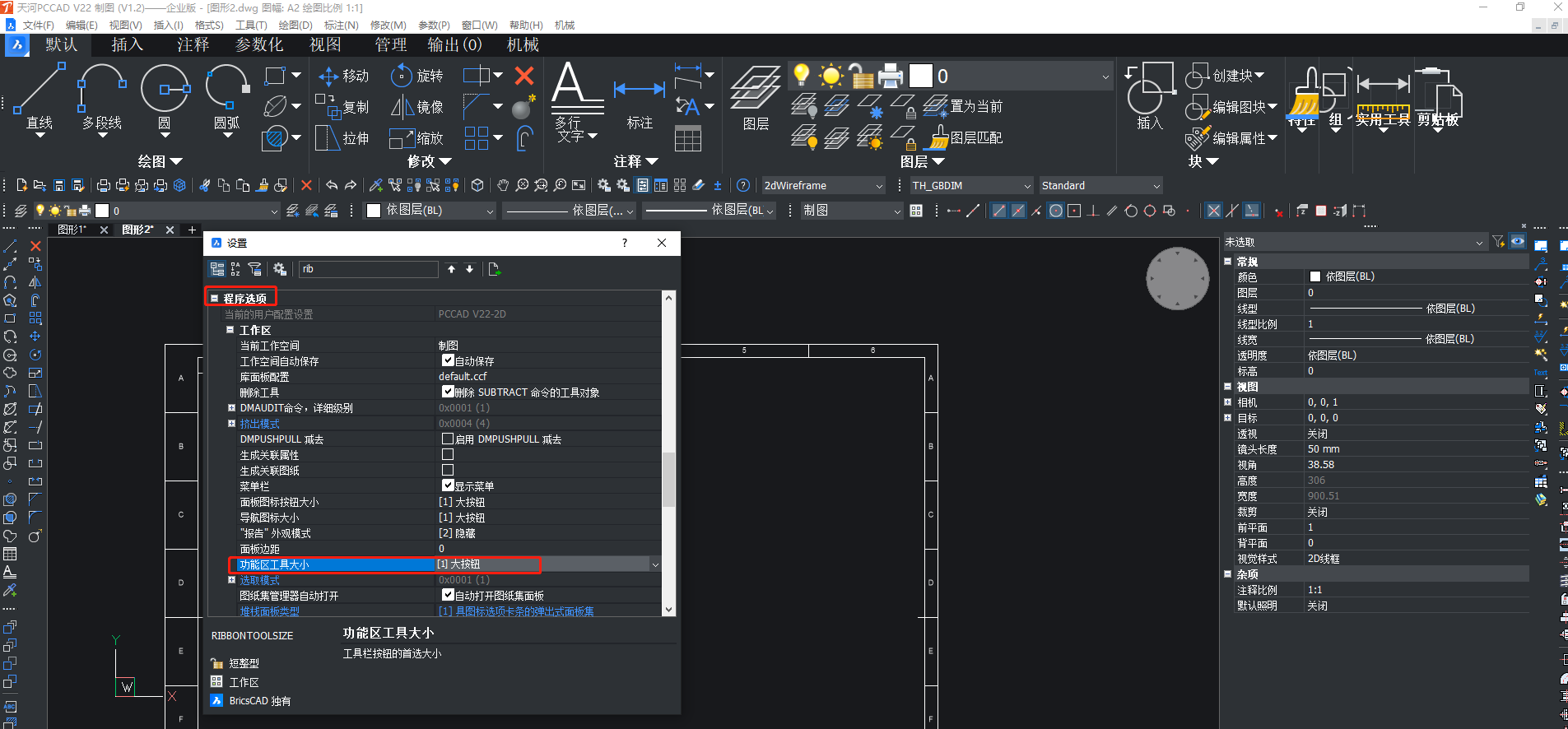Expand the 选取模式 tree node
This screenshot has width=1568, height=729.
tap(231, 579)
